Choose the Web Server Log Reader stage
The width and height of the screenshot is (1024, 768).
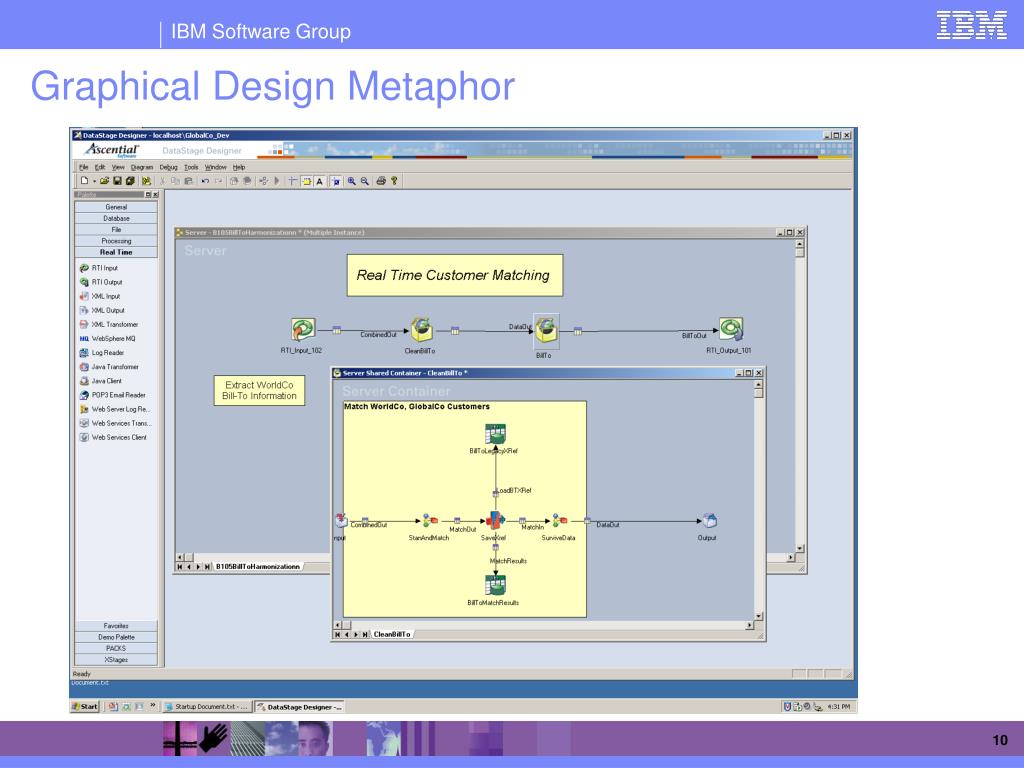coord(114,409)
